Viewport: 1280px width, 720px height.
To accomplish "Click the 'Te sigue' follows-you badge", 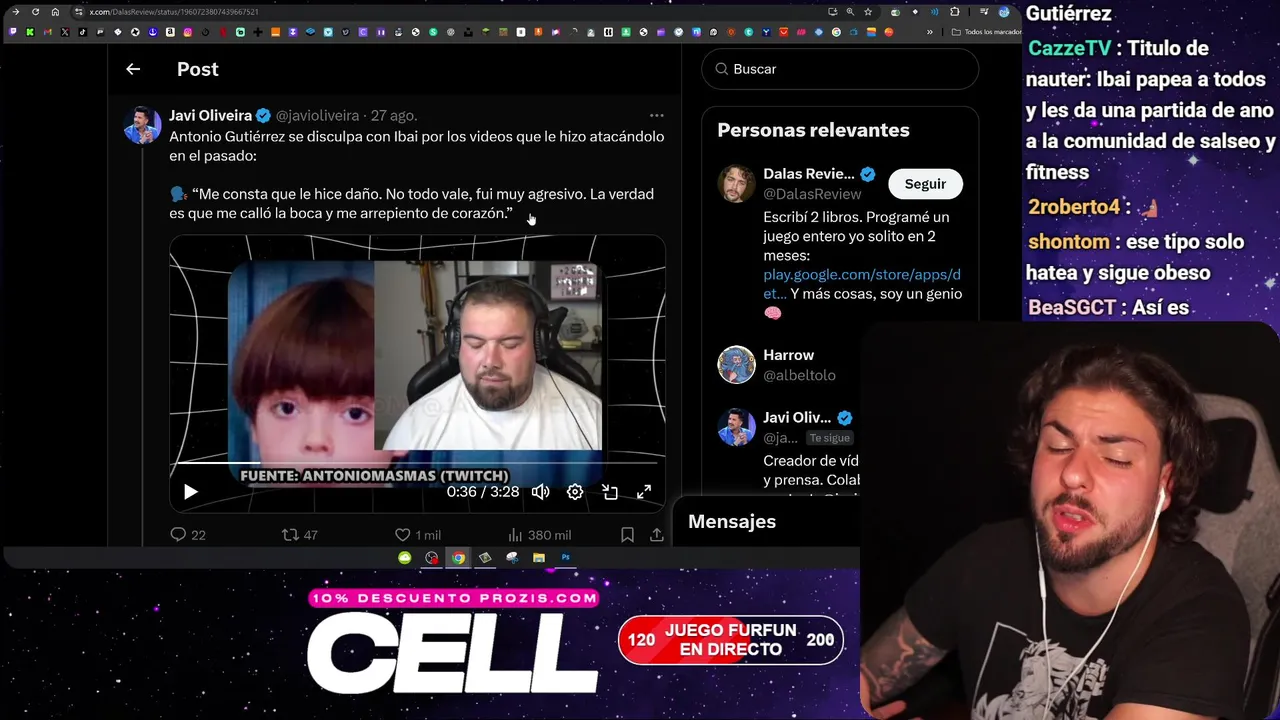I will point(830,438).
